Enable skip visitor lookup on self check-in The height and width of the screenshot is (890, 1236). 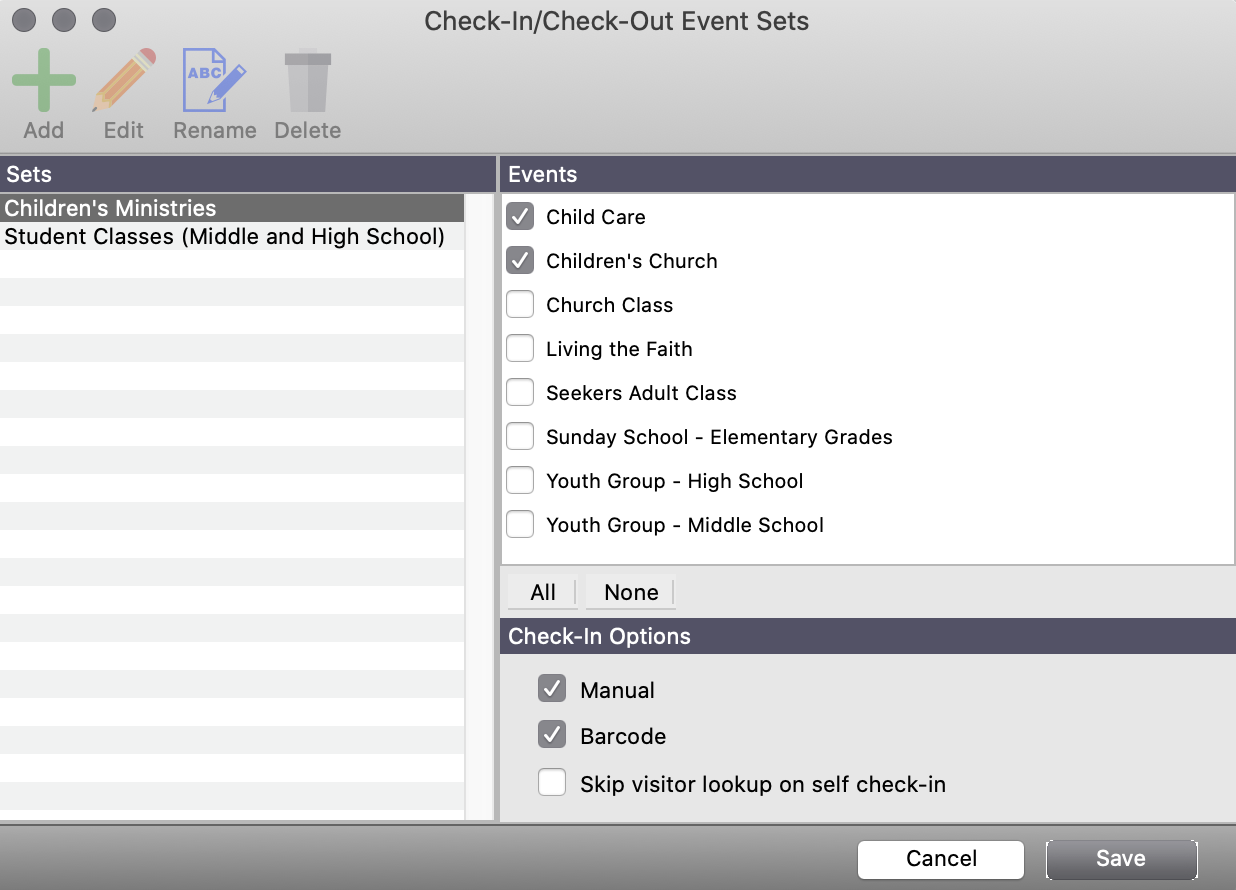point(552,782)
